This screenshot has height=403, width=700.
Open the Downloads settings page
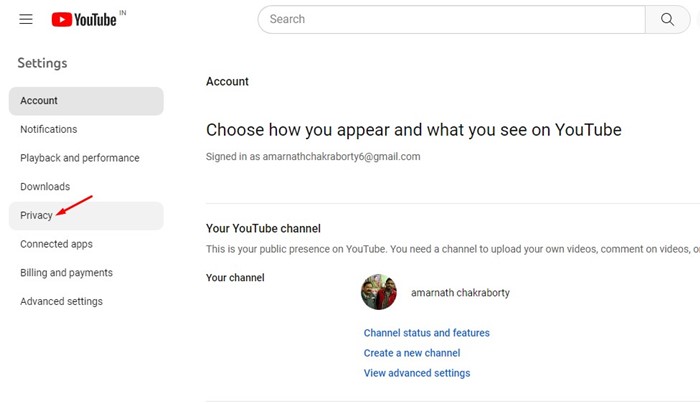45,187
